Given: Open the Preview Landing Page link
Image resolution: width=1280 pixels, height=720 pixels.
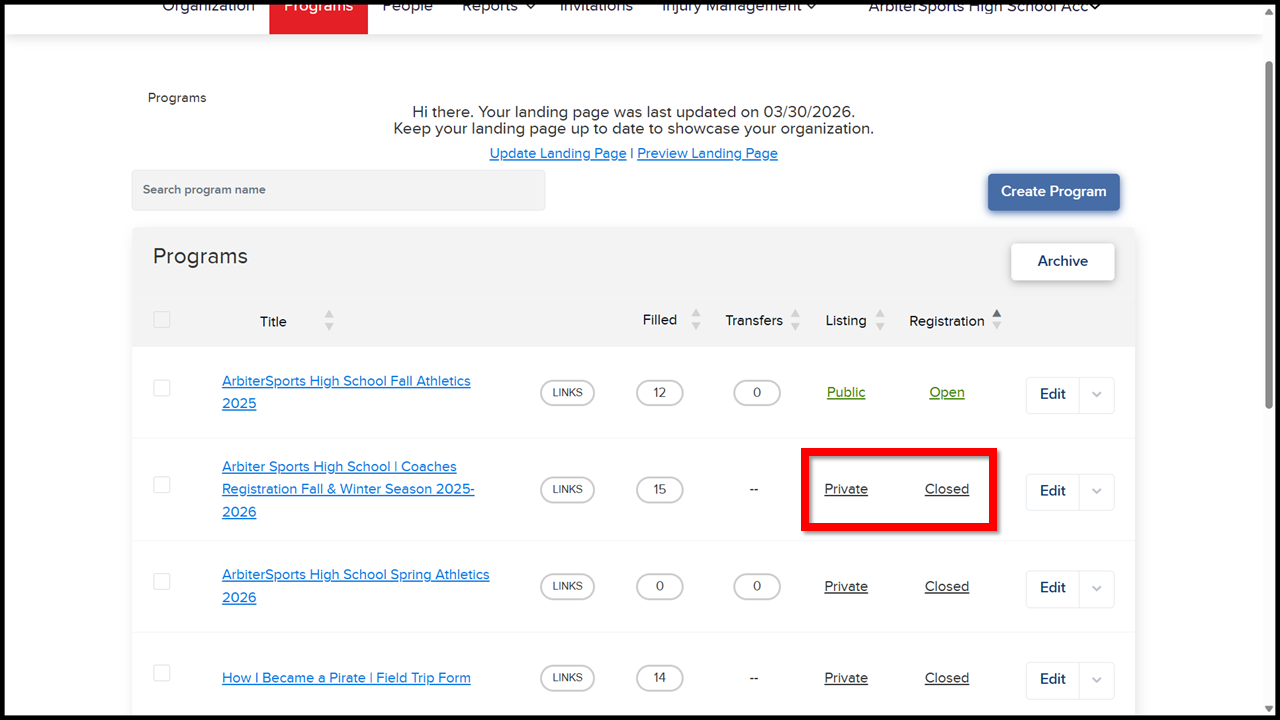Looking at the screenshot, I should pos(707,154).
